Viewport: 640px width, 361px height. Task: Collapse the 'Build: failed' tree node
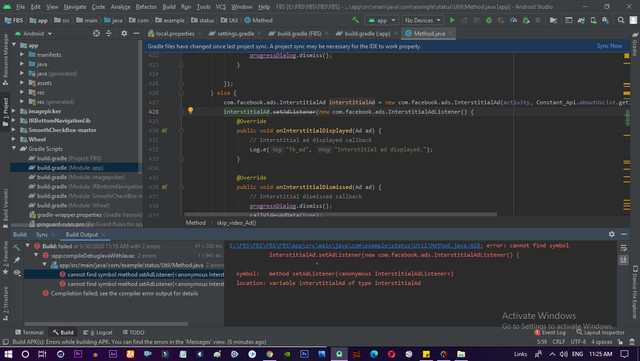tap(28, 246)
